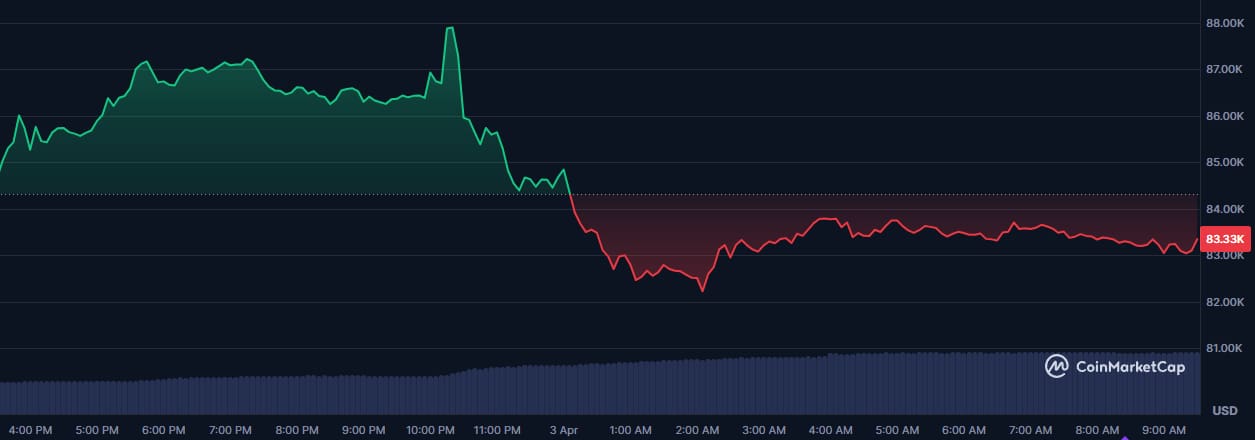1255x440 pixels.
Task: Click the 10:00 PM time label
Action: (x=431, y=430)
